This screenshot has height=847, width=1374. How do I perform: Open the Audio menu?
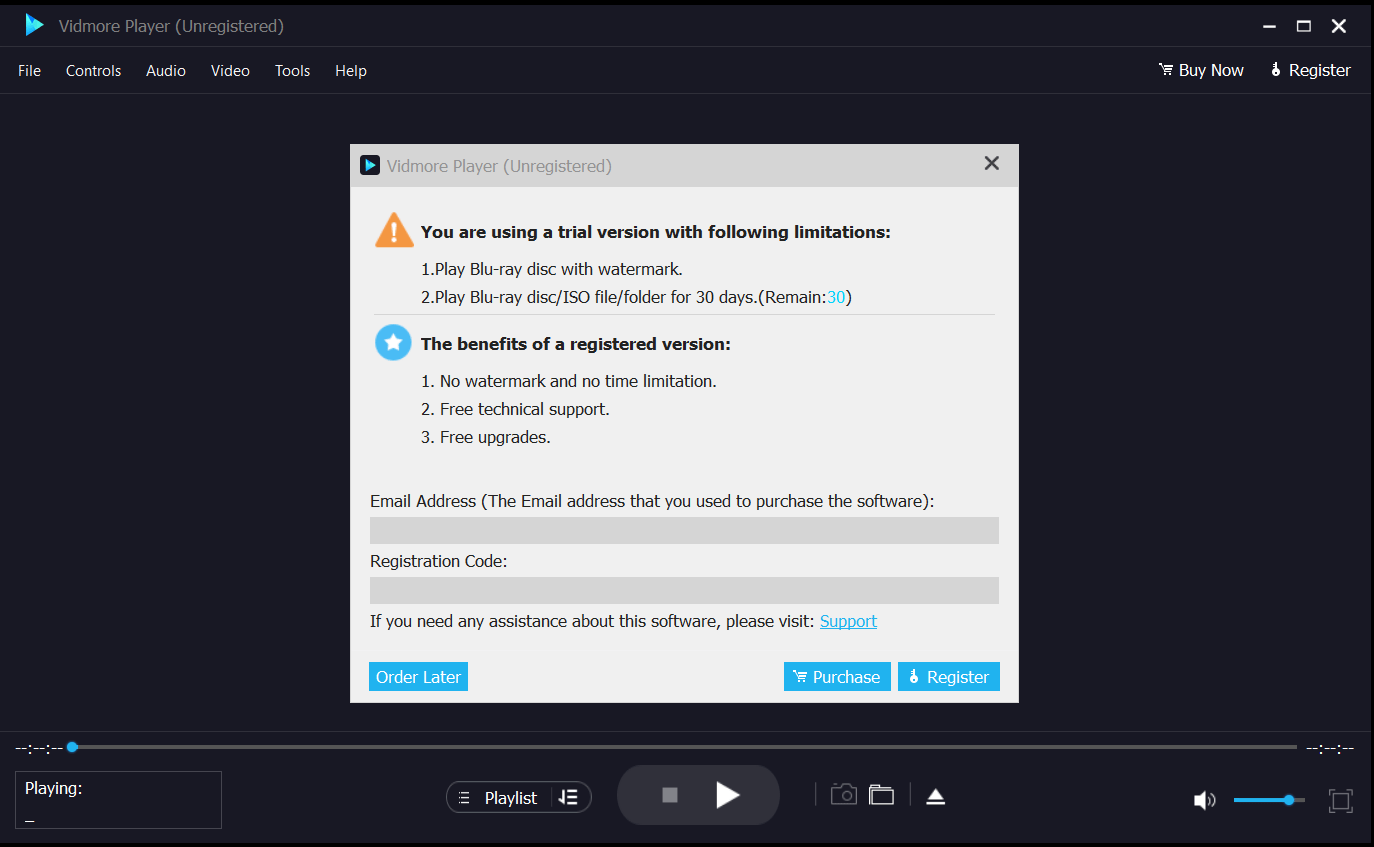pos(166,71)
